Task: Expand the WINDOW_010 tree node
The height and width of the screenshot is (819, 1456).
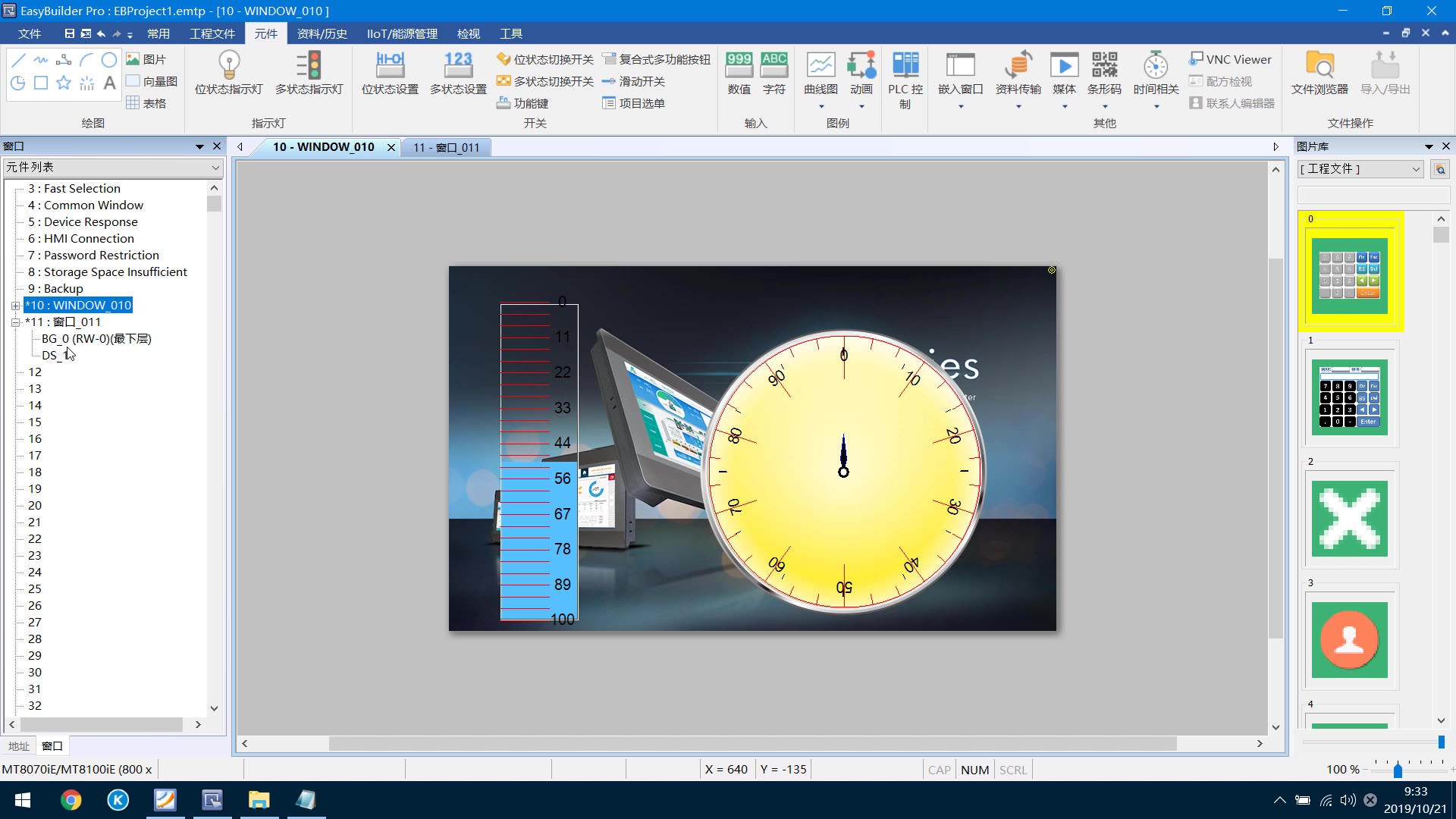Action: coord(15,306)
